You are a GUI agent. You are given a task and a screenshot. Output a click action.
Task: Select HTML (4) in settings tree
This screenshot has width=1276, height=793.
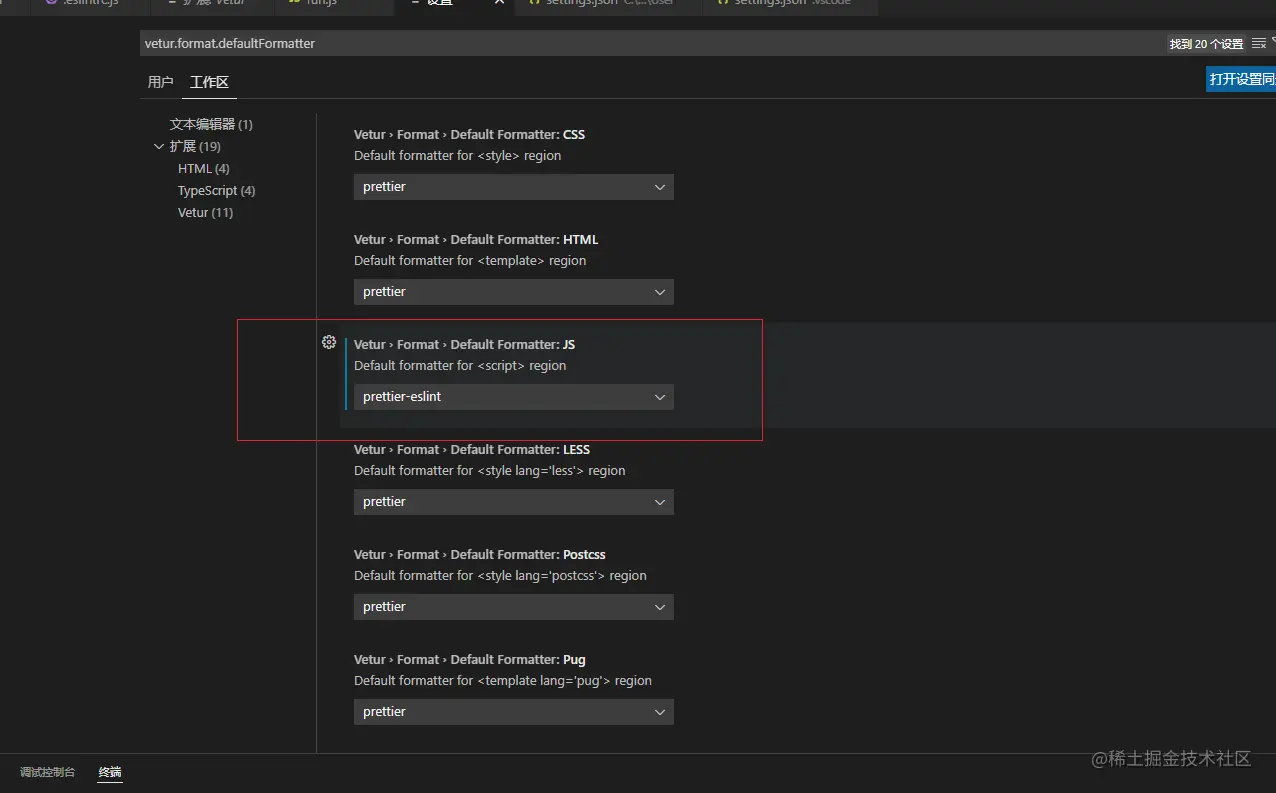tap(203, 168)
